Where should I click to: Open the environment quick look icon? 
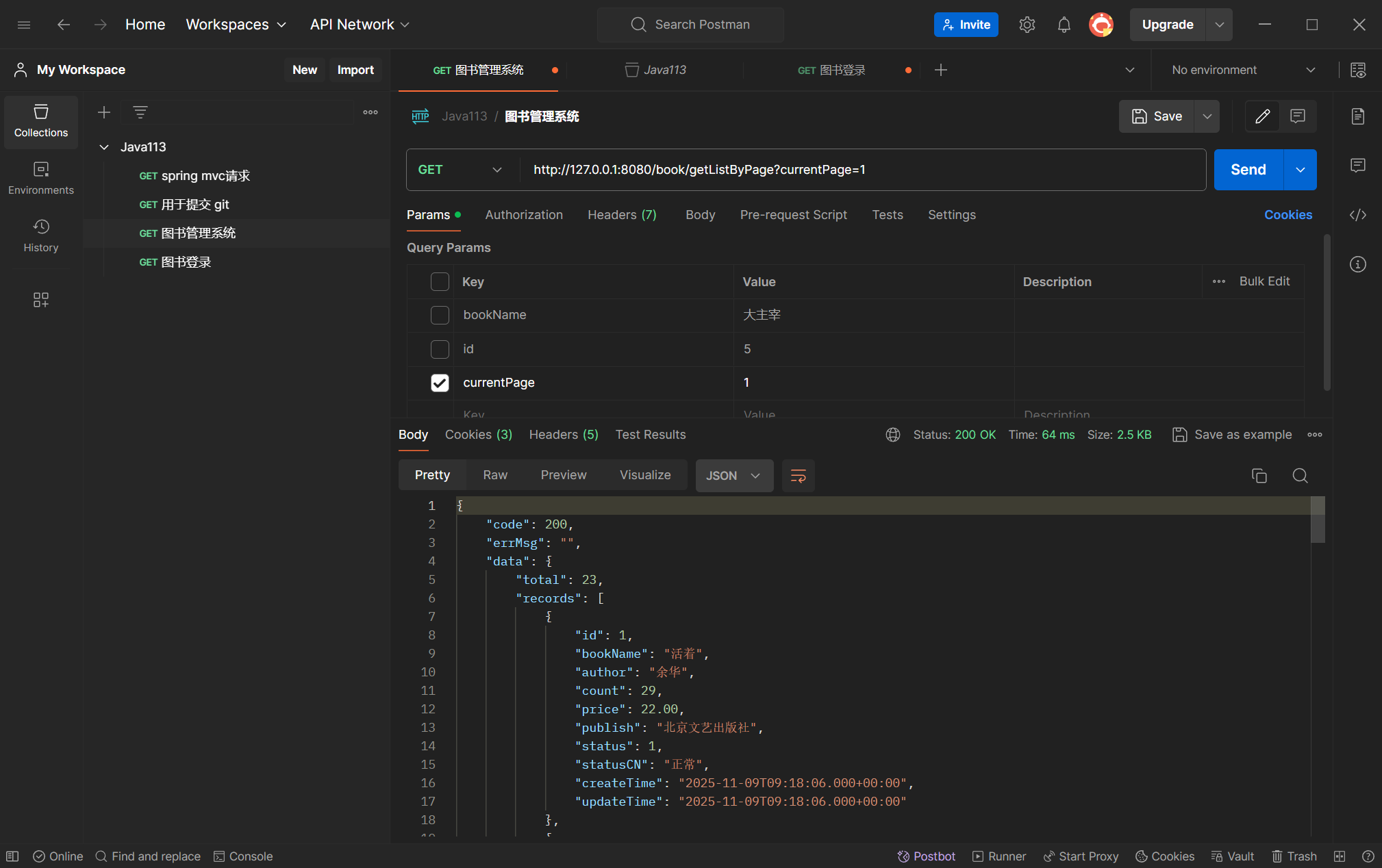click(x=1358, y=70)
